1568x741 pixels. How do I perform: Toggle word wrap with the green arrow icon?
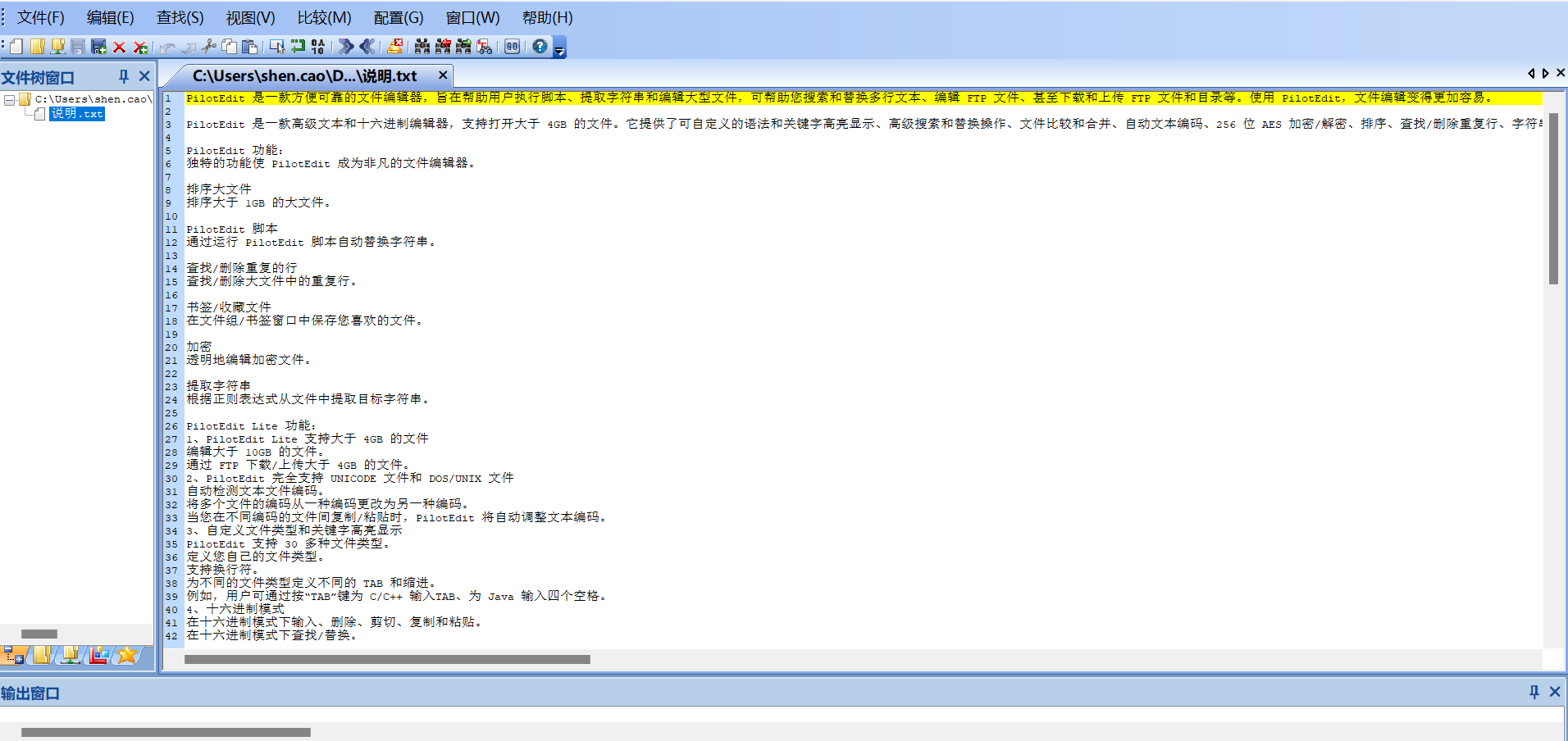pos(298,47)
